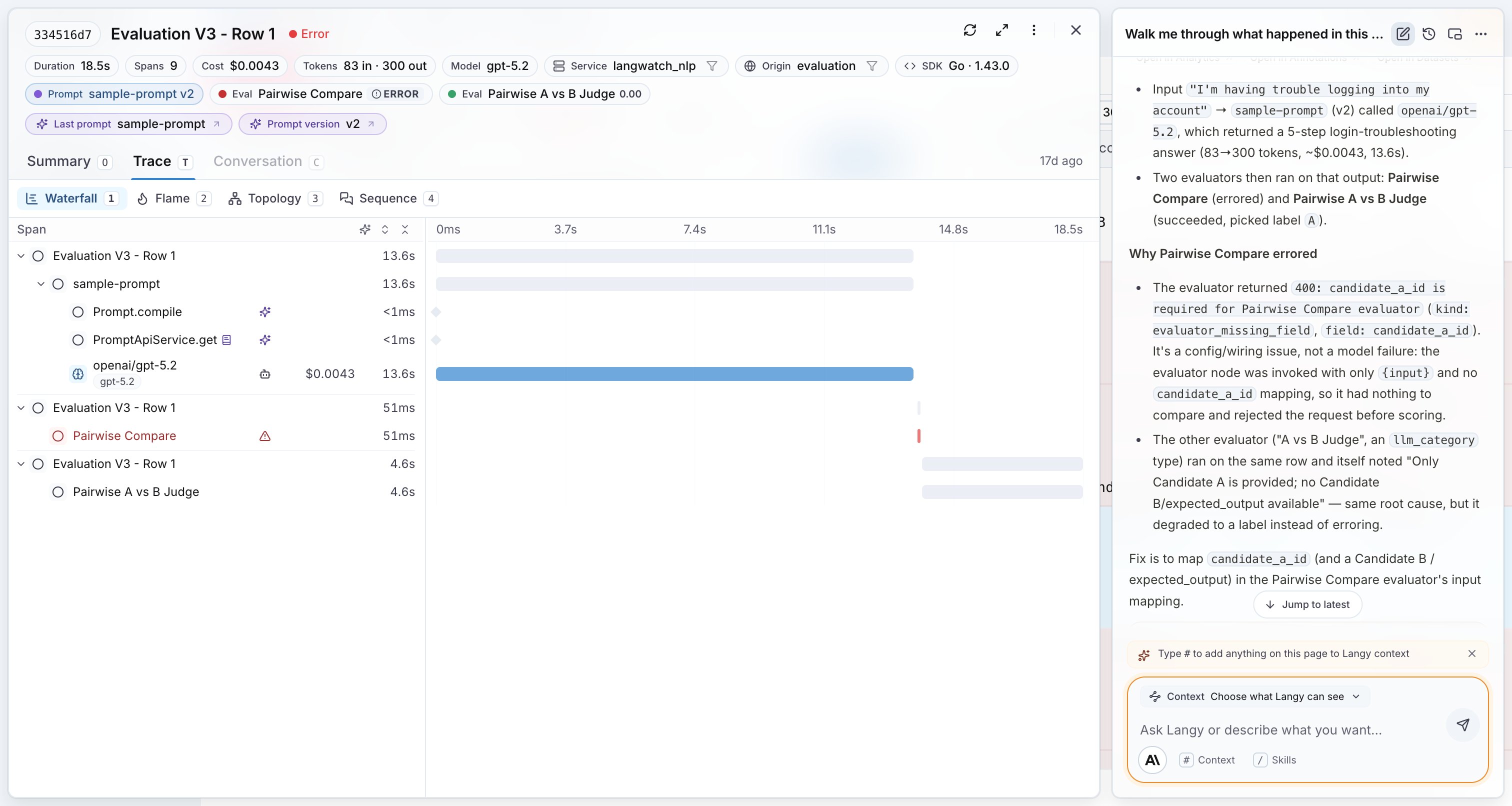Click the Duration 18.5s chip

coord(71,65)
